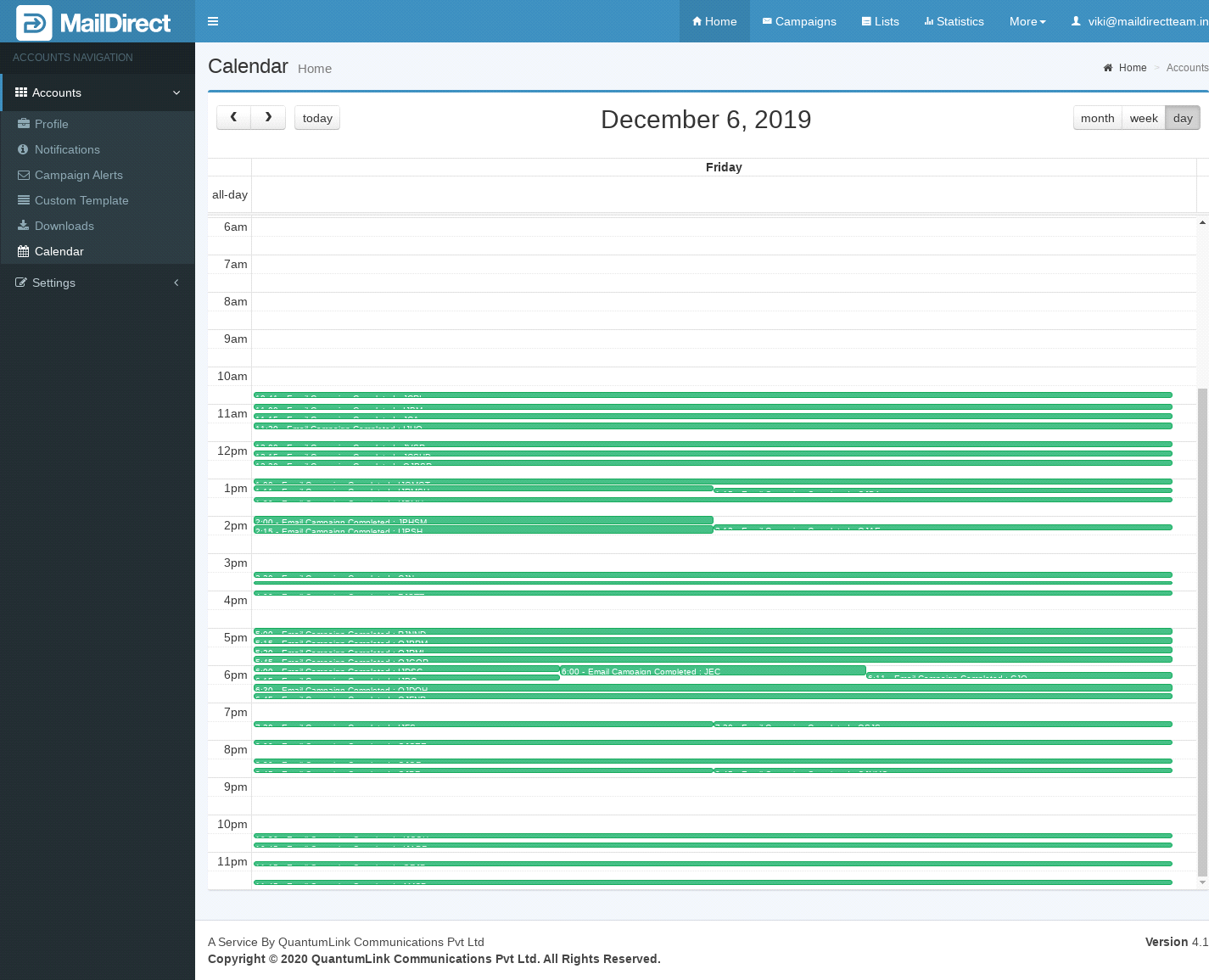Open Statistics in top navigation
1209x980 pixels.
pyautogui.click(x=954, y=21)
